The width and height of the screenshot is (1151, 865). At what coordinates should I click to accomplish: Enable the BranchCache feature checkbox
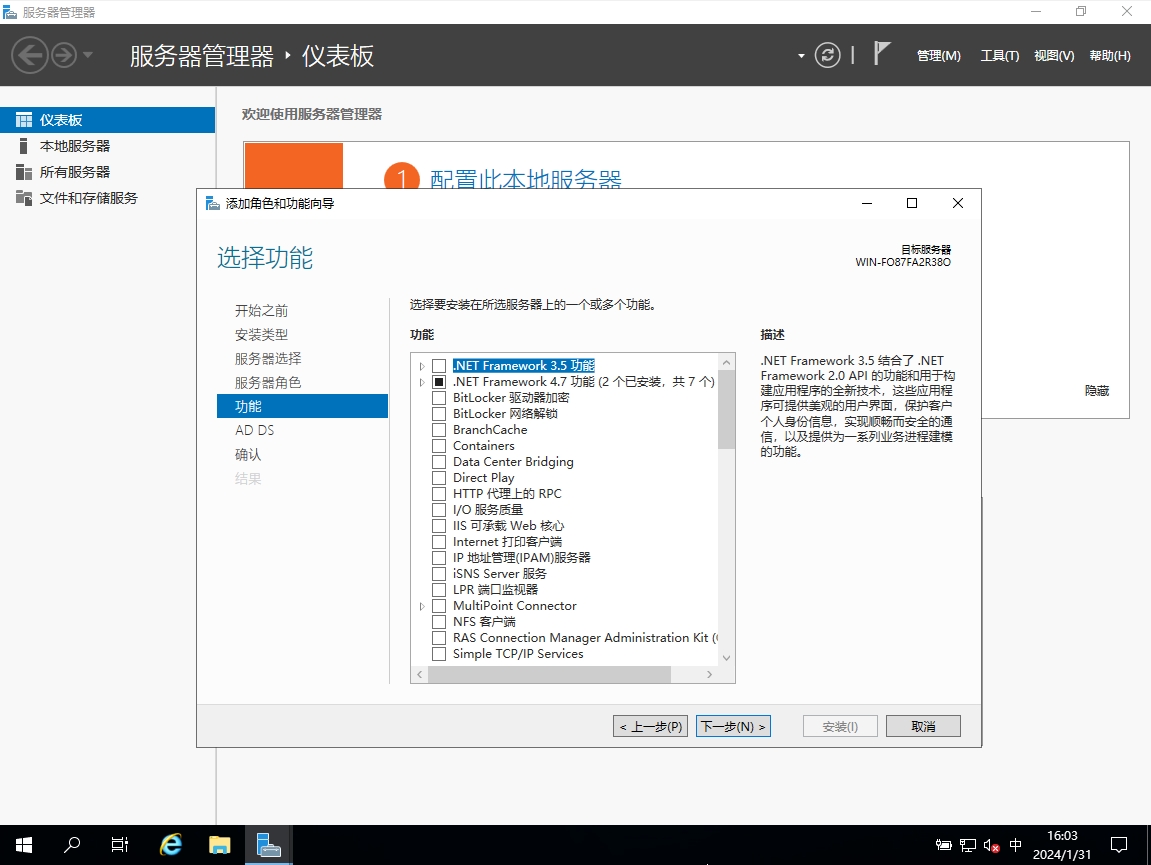439,430
